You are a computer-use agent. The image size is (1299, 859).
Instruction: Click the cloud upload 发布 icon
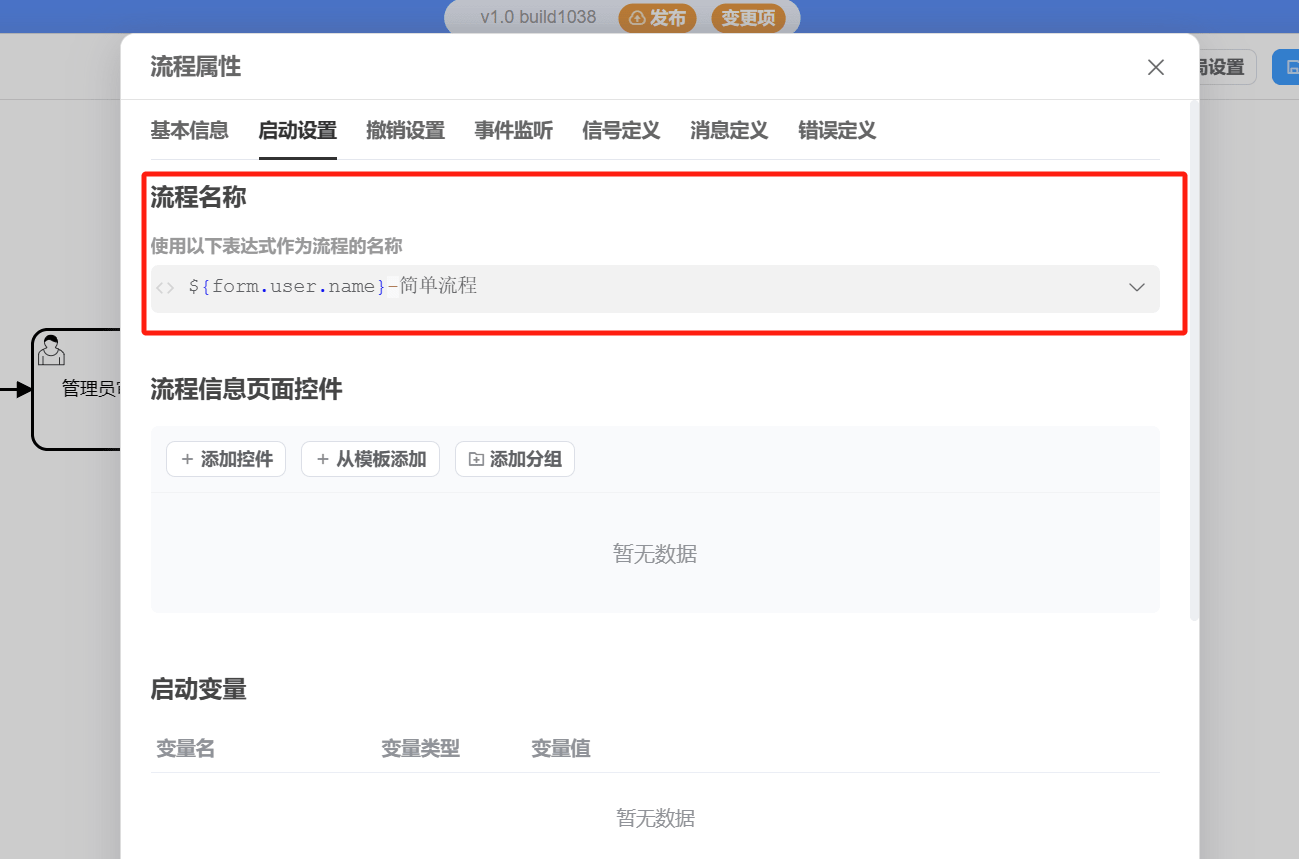click(637, 18)
